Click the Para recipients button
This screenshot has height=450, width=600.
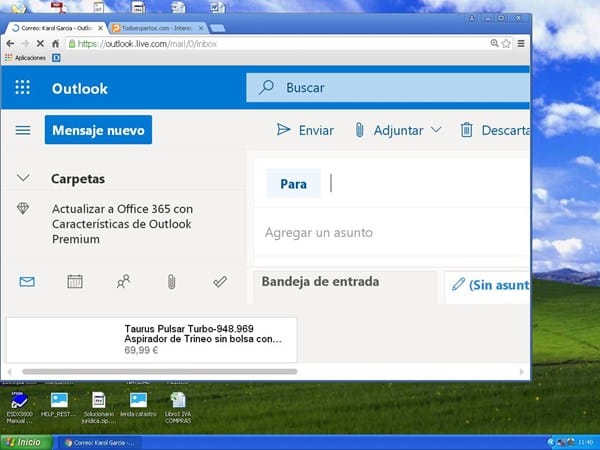pyautogui.click(x=293, y=184)
